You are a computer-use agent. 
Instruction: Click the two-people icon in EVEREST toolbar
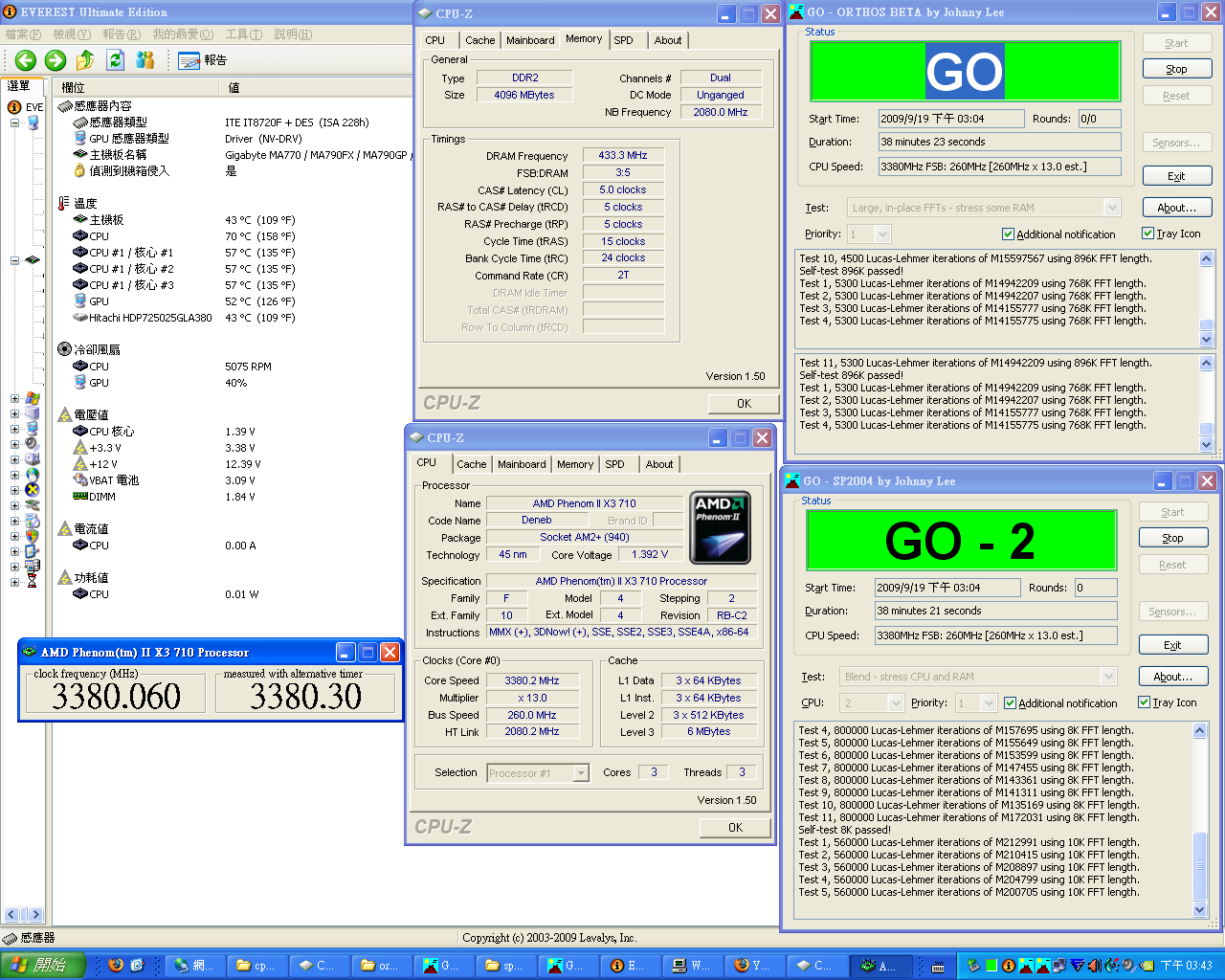(x=145, y=60)
